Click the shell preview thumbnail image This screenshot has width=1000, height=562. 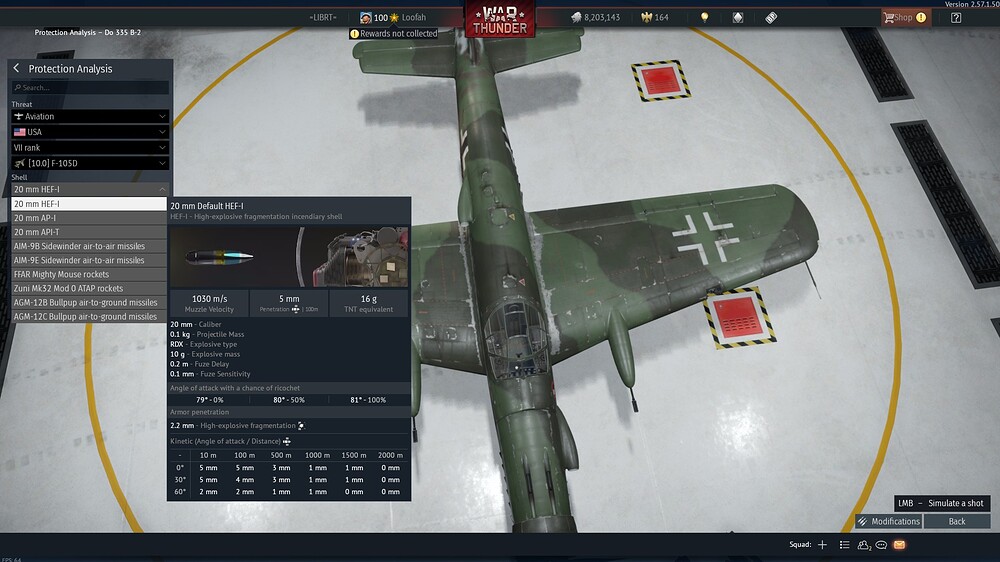point(289,256)
